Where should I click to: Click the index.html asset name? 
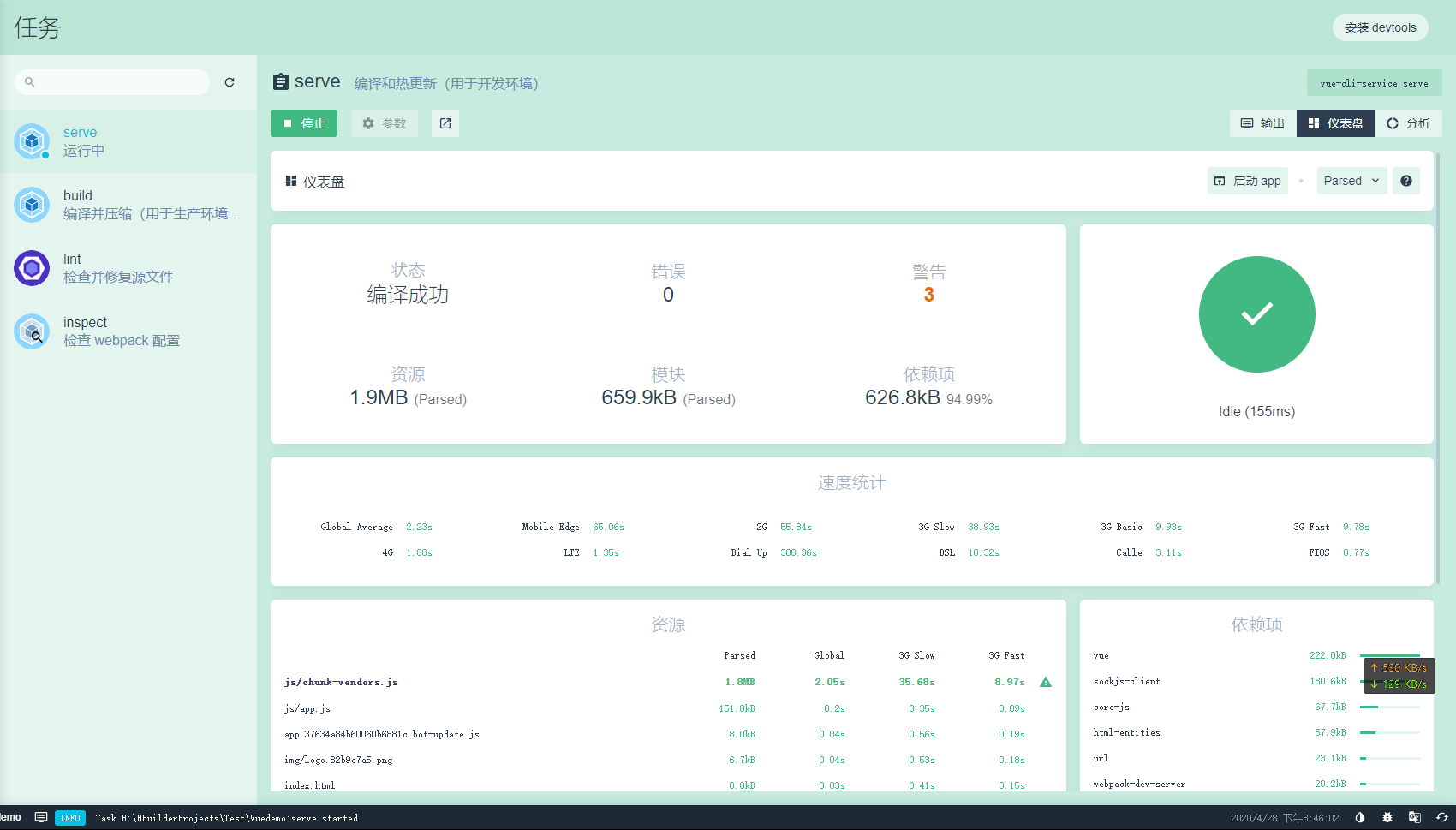pos(310,785)
